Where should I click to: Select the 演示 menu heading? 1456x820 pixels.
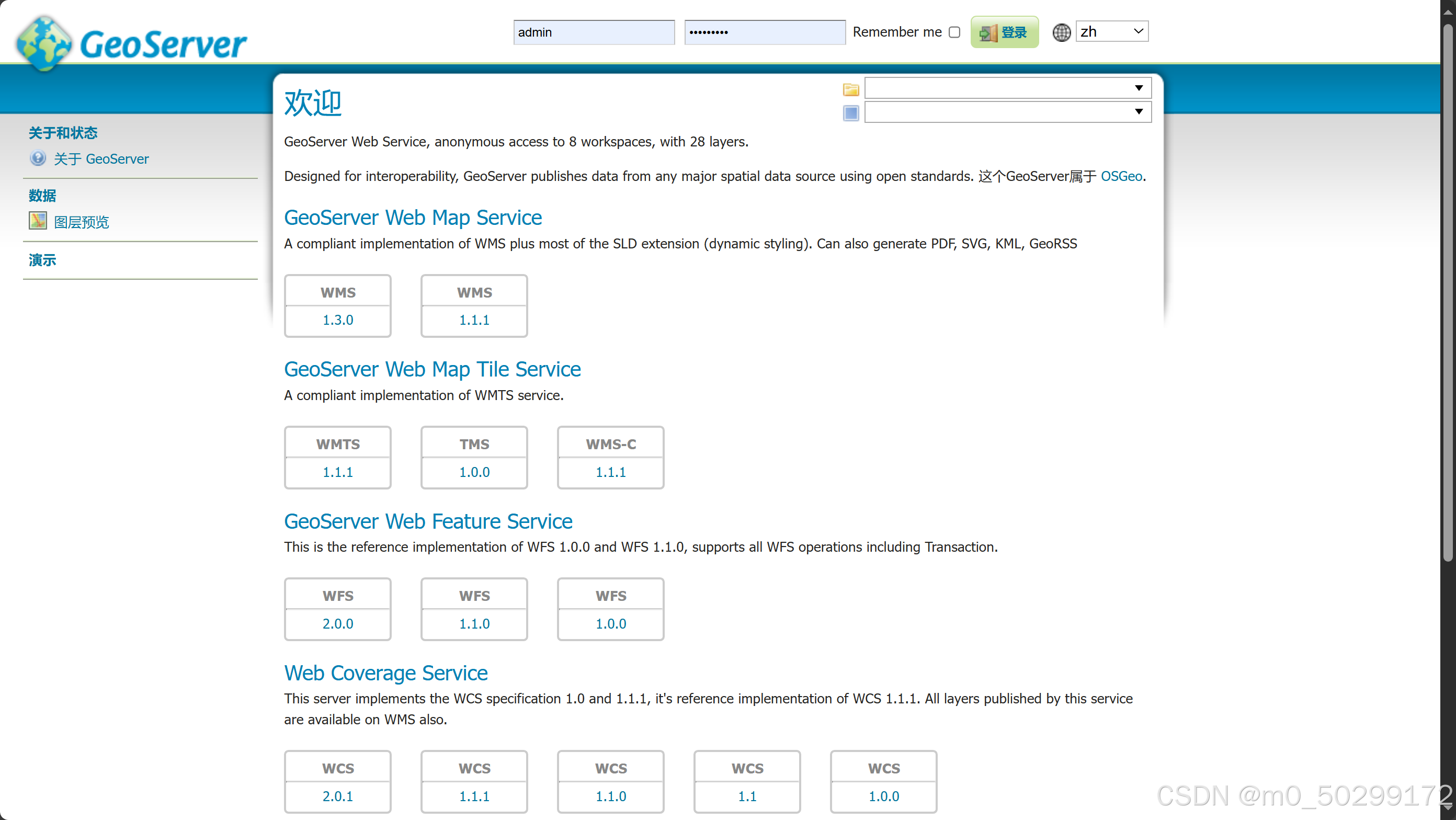(x=42, y=260)
